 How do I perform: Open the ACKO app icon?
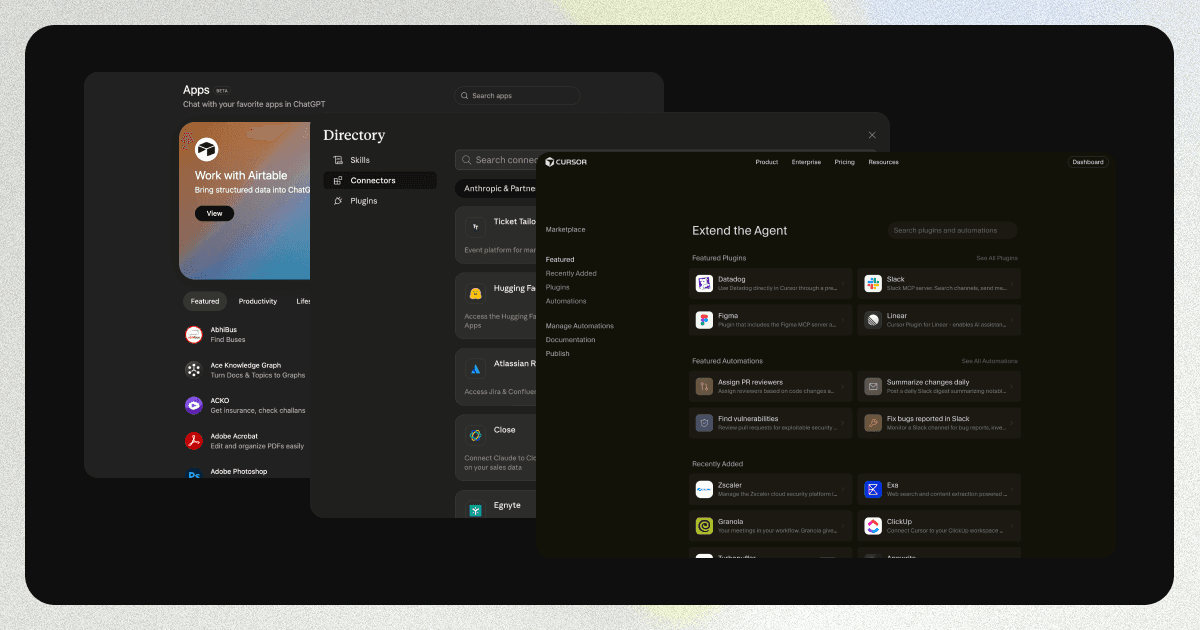tap(194, 405)
